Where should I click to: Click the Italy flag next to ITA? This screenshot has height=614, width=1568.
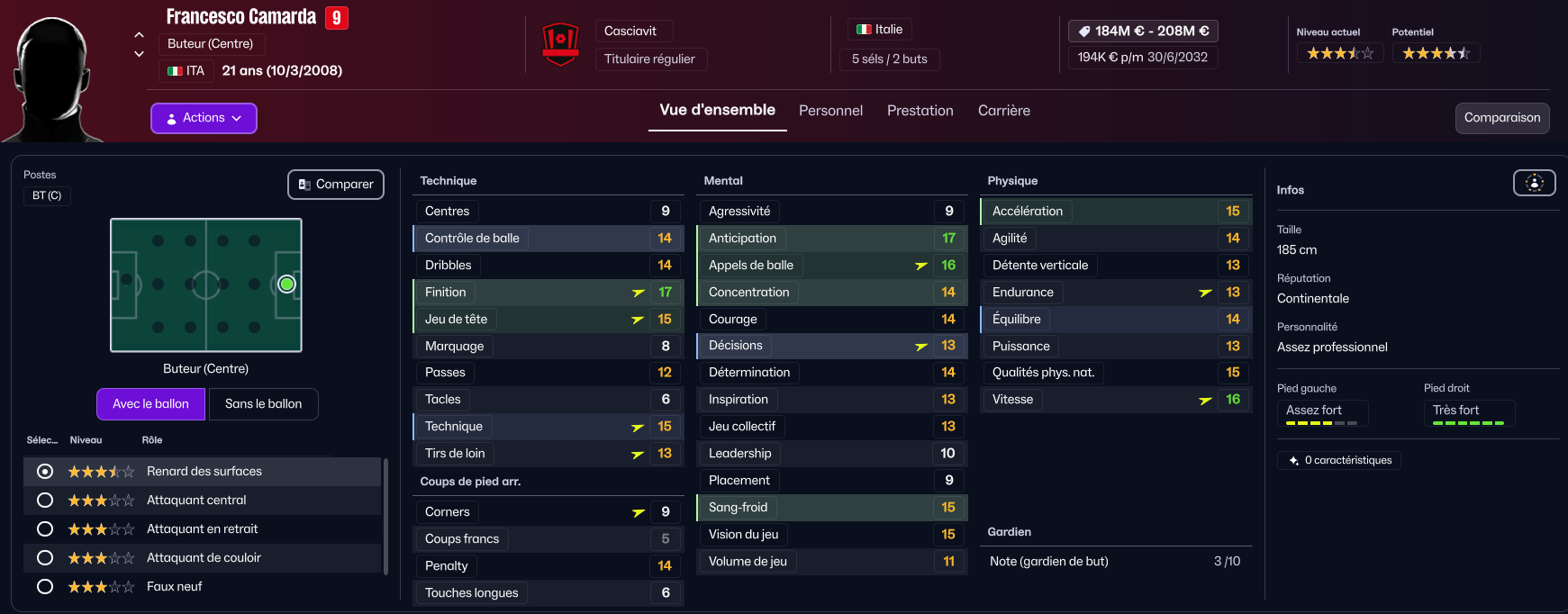click(x=175, y=71)
